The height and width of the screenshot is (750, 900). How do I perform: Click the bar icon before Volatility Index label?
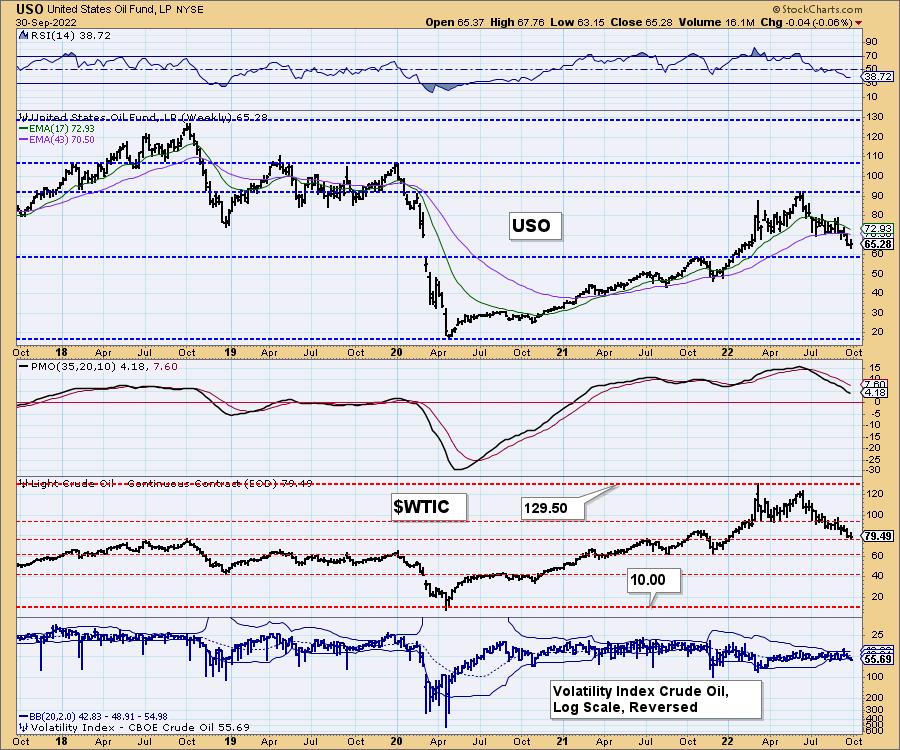[24, 727]
